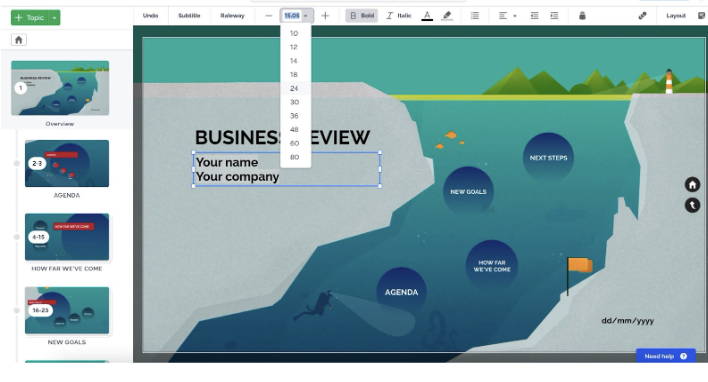Open the link insert icon

pyautogui.click(x=642, y=16)
